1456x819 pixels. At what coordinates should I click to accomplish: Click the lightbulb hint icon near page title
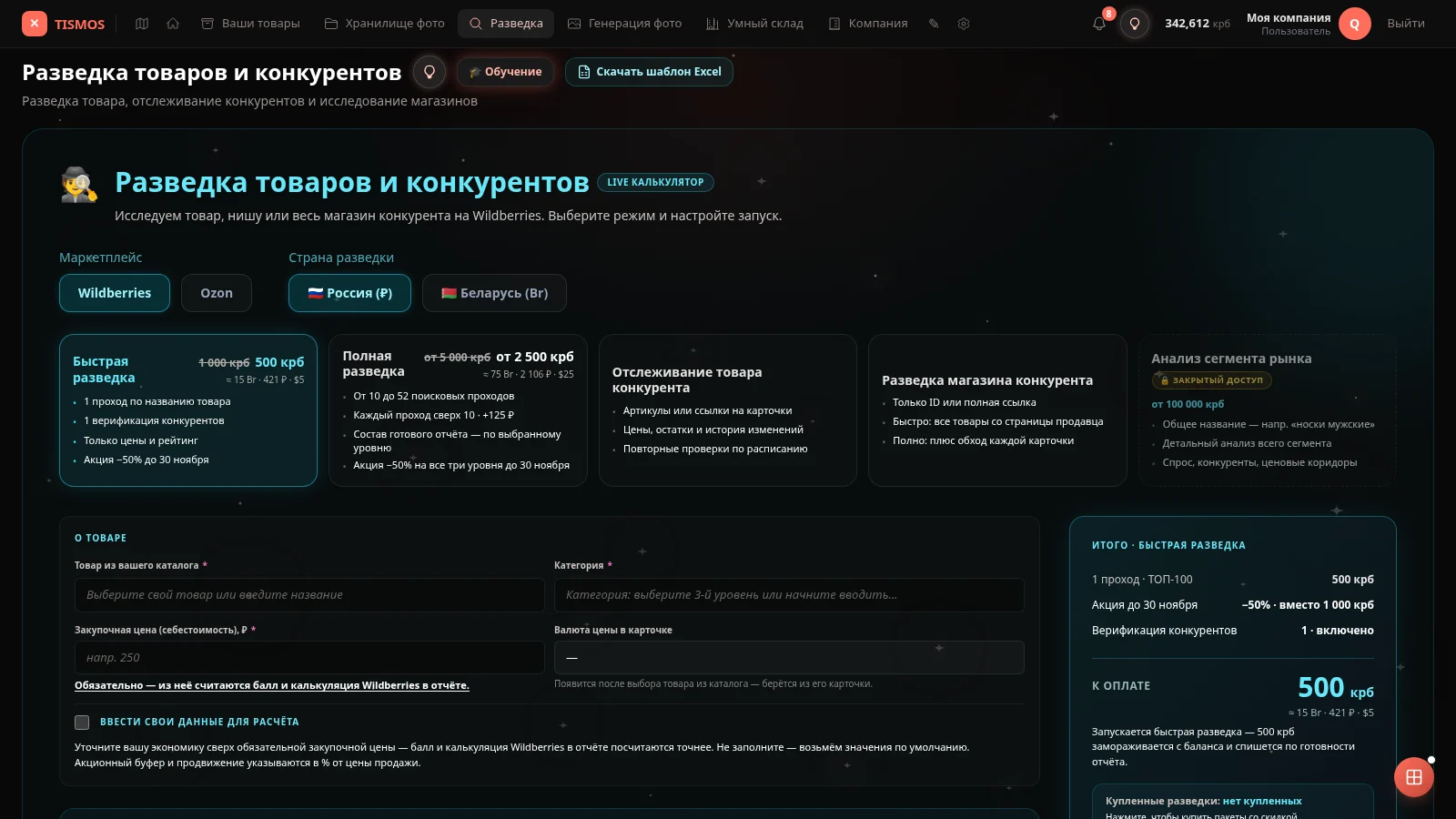pos(430,72)
